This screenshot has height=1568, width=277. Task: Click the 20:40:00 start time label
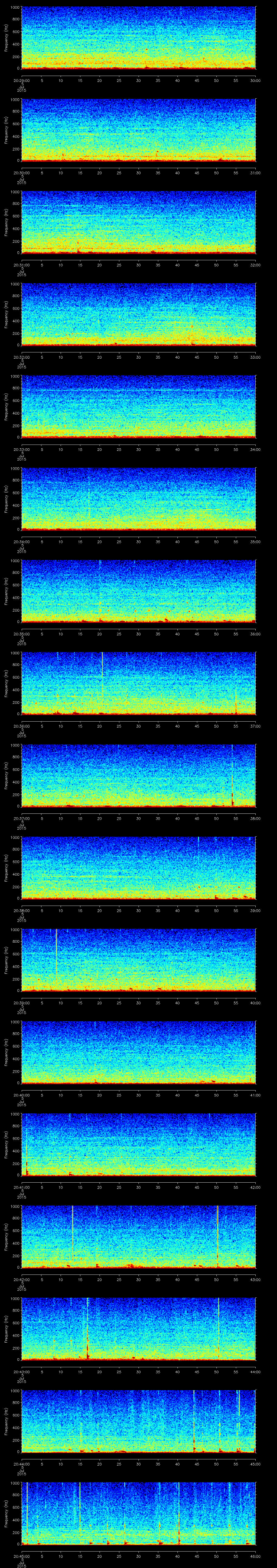tap(21, 1095)
